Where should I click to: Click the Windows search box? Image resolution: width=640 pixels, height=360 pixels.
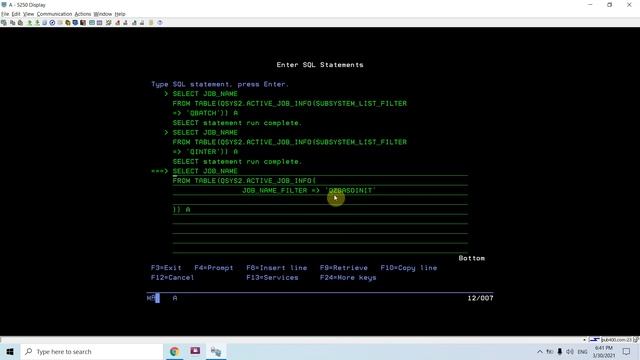coord(92,351)
